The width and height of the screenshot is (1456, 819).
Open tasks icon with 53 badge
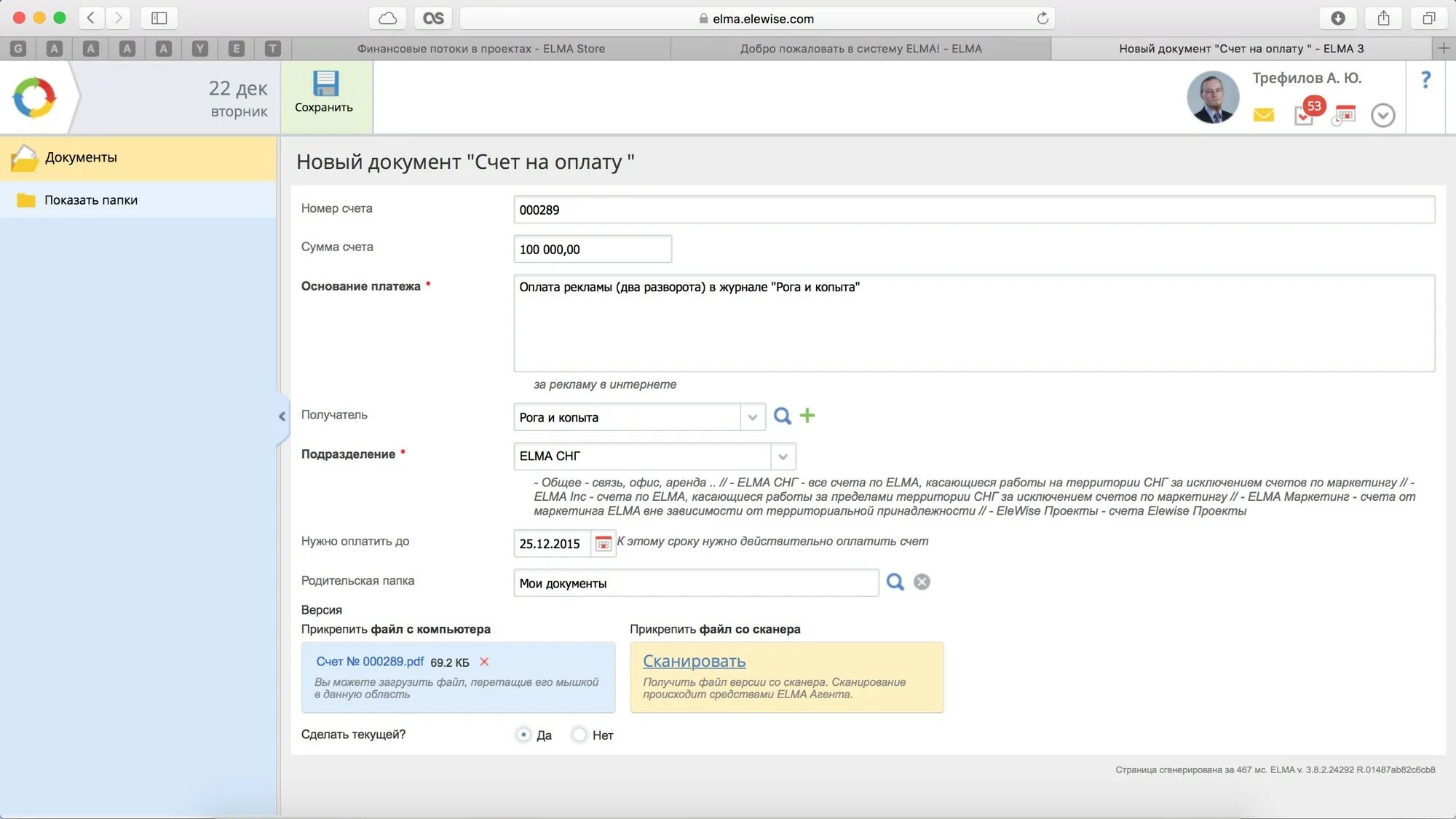coord(1305,115)
